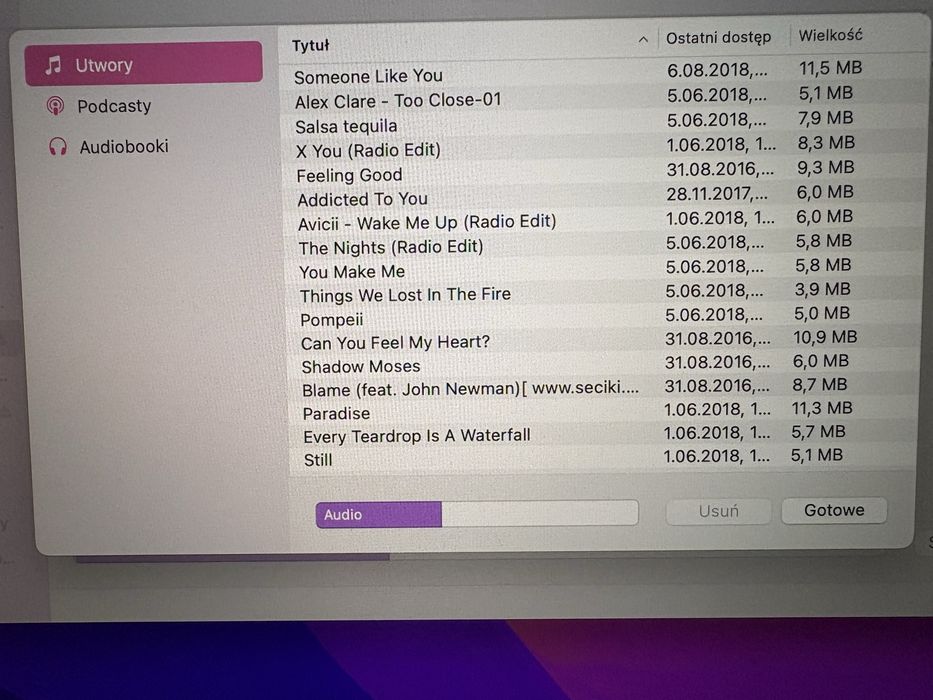Select the Shadow Moses track
The image size is (933, 700).
pos(601,364)
